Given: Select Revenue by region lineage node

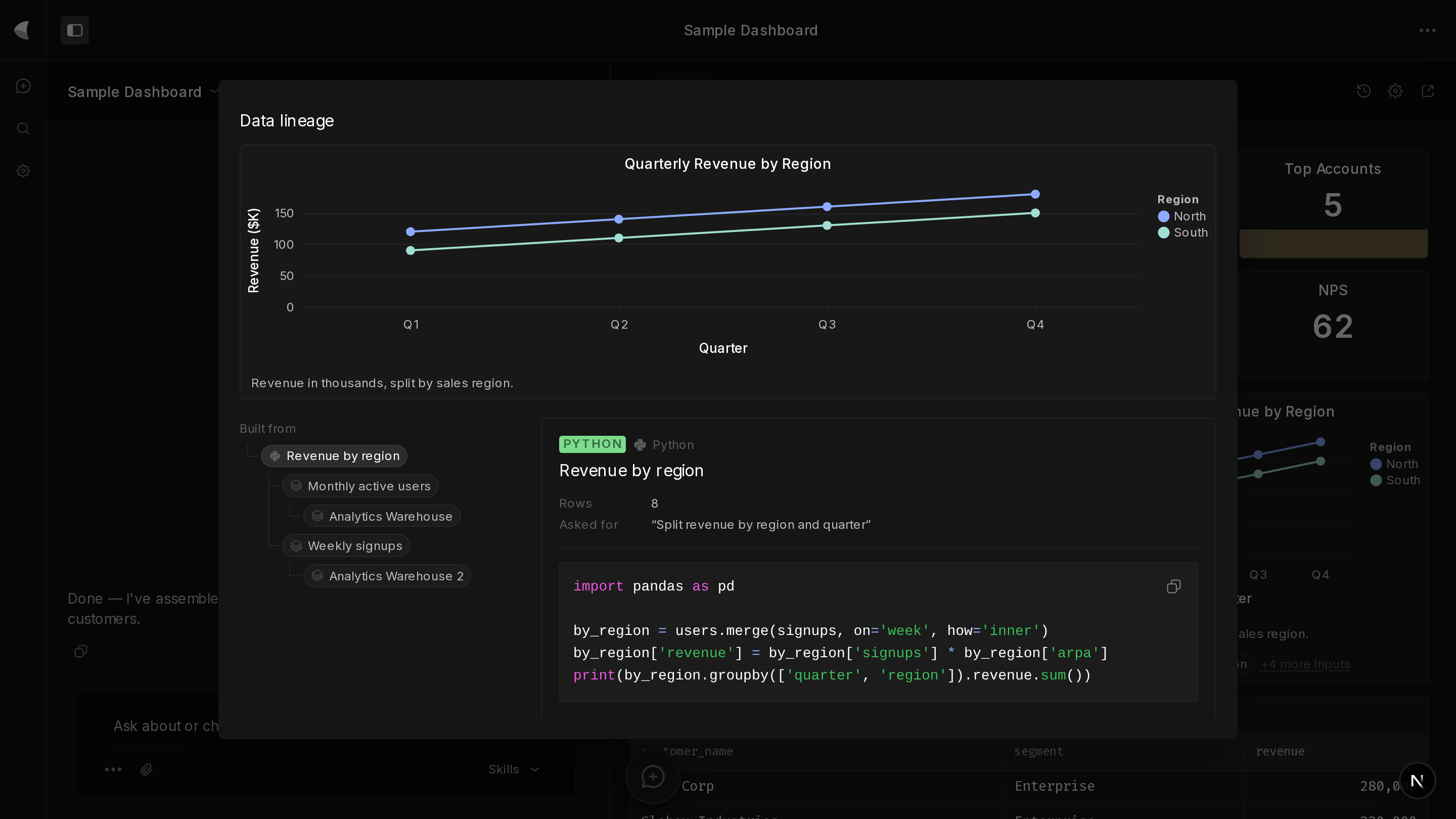Looking at the screenshot, I should [334, 456].
